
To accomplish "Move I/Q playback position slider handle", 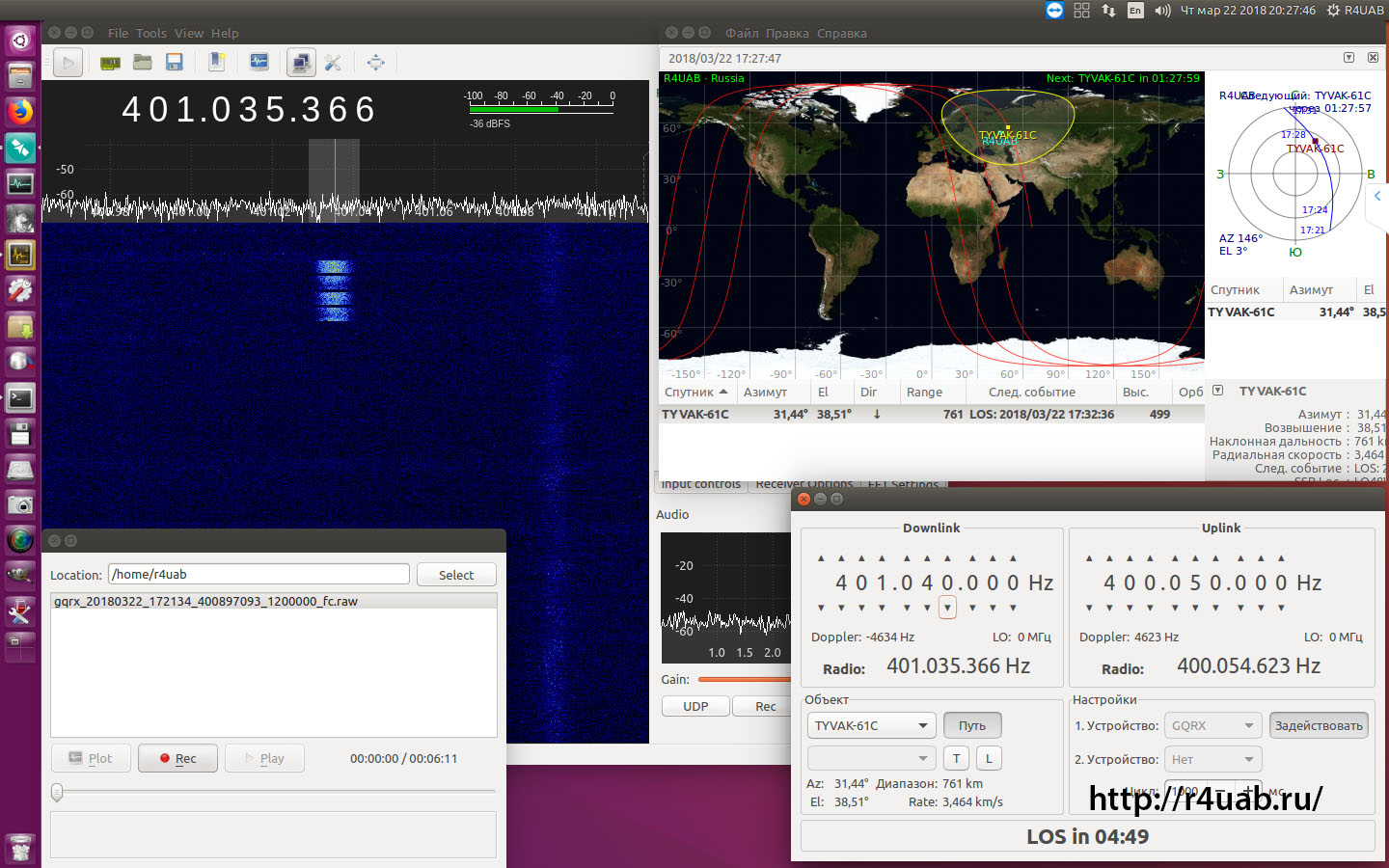I will pyautogui.click(x=57, y=792).
